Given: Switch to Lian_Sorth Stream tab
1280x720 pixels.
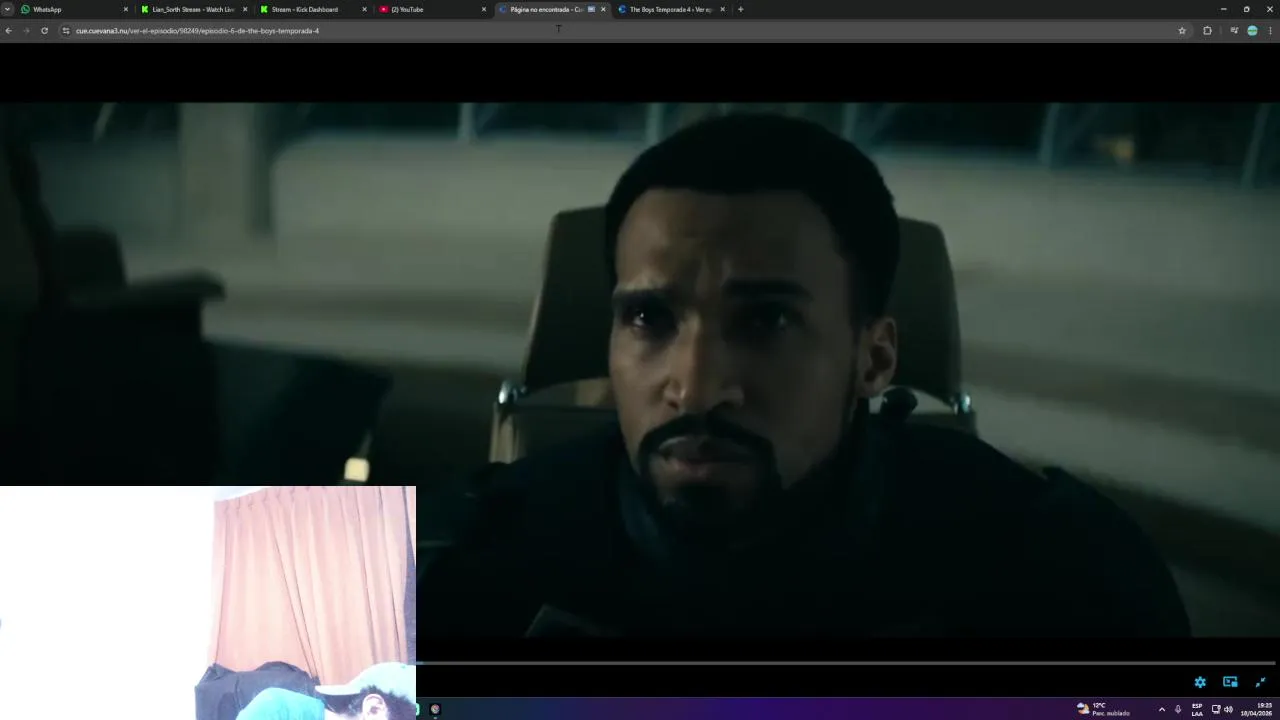Looking at the screenshot, I should (x=193, y=9).
